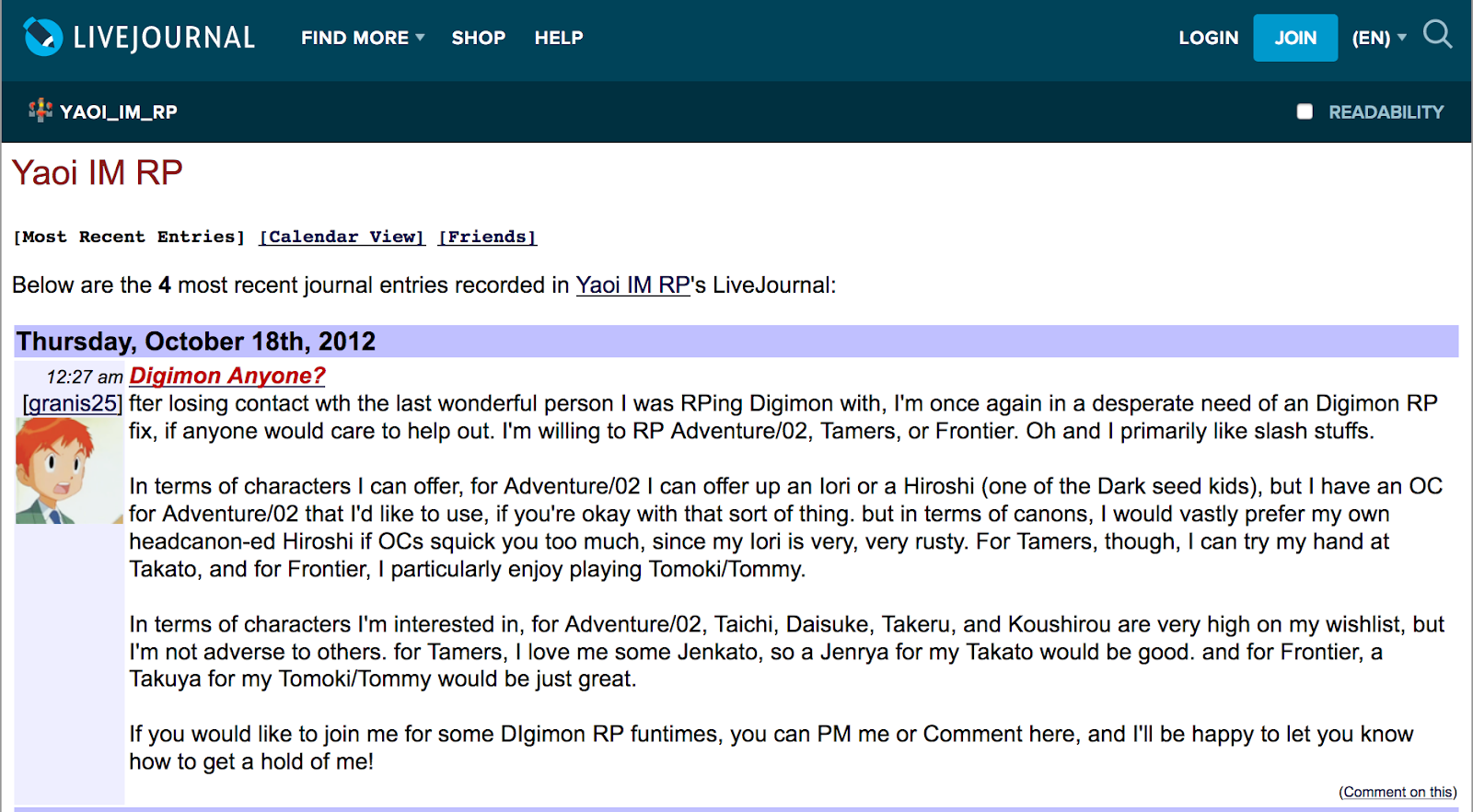The width and height of the screenshot is (1473, 812).
Task: Click the LiveJournal pencil logo icon
Action: pyautogui.click(x=42, y=37)
